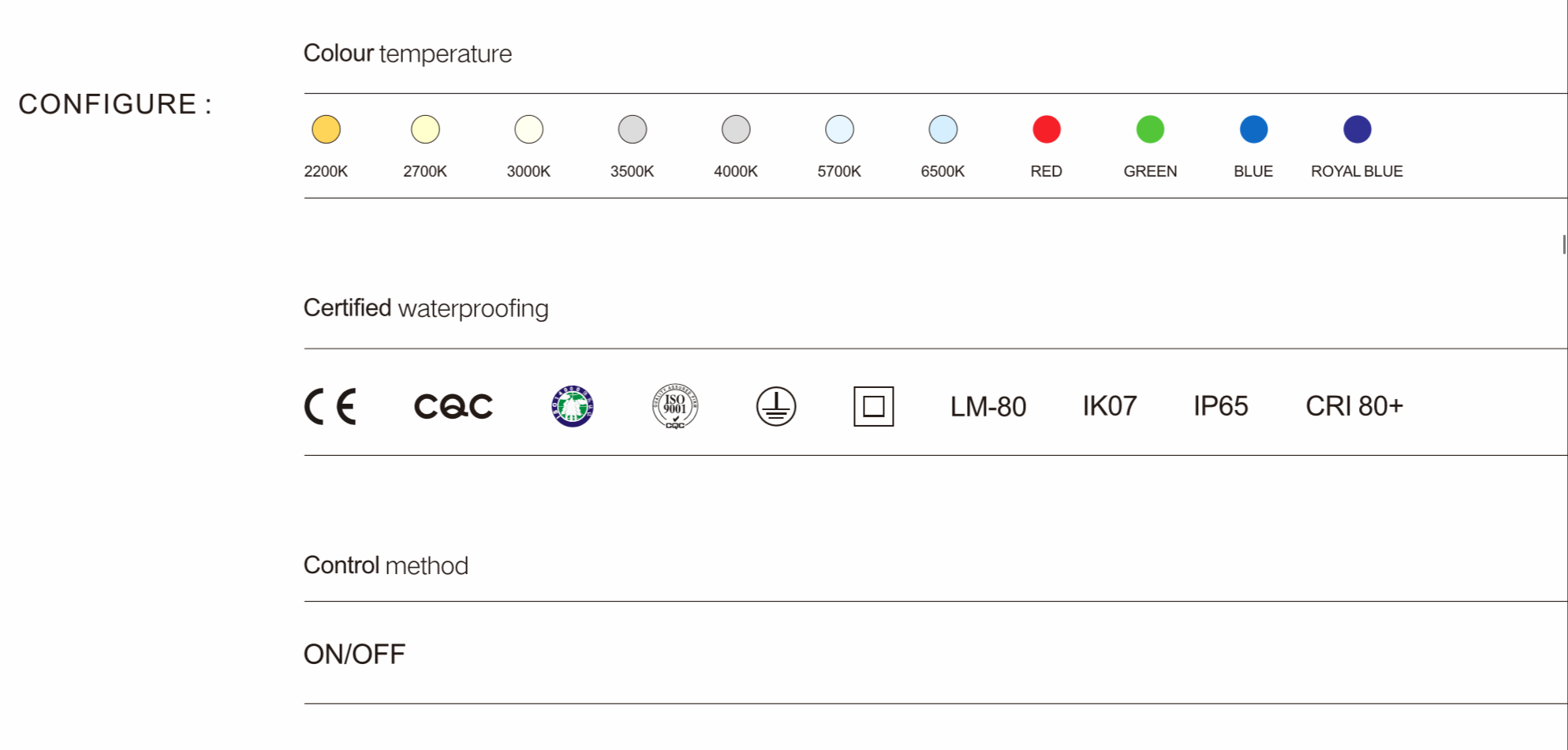Click the IP65 rating label

click(x=1220, y=406)
